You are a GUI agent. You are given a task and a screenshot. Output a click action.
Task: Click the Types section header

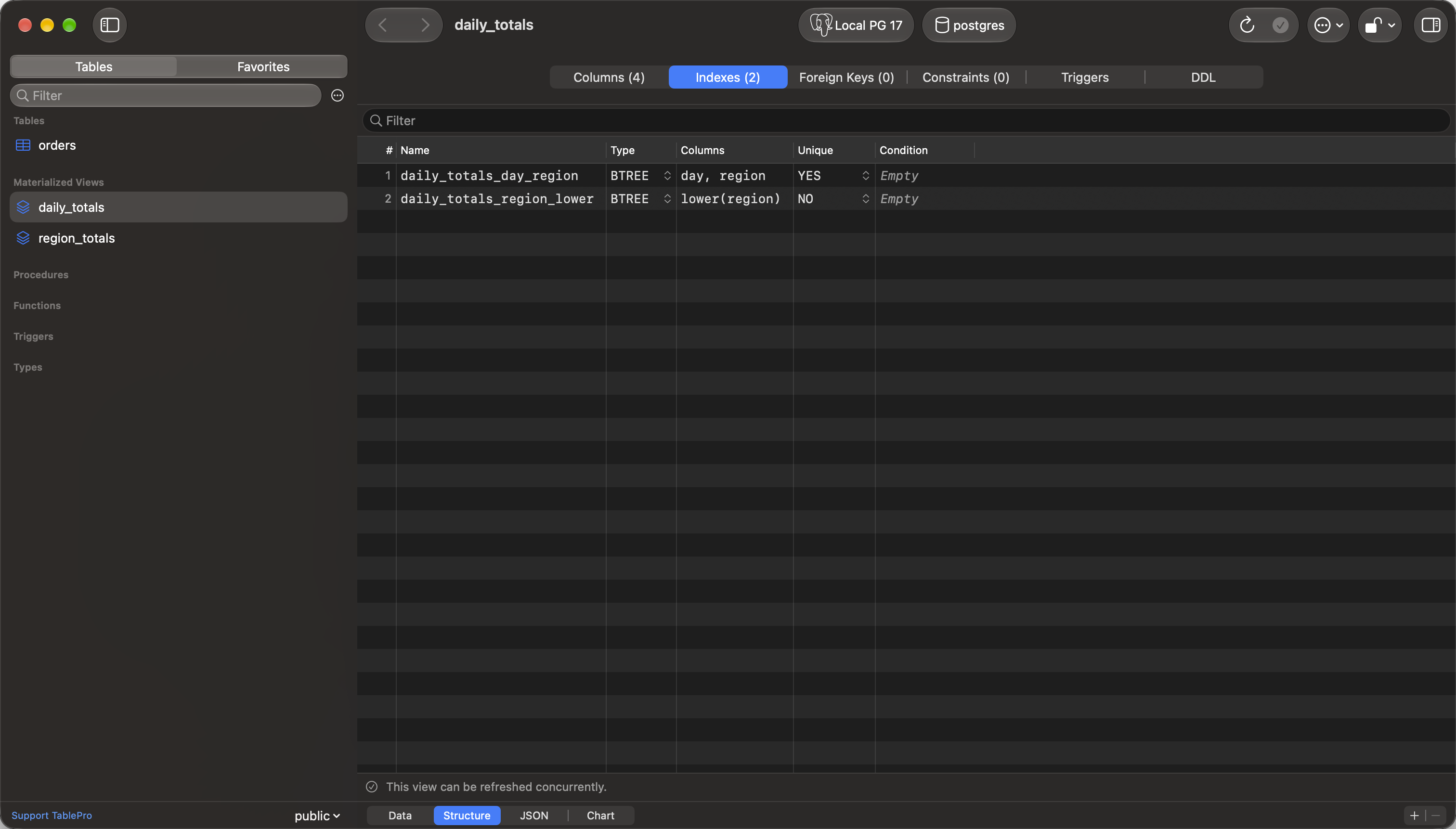point(28,367)
